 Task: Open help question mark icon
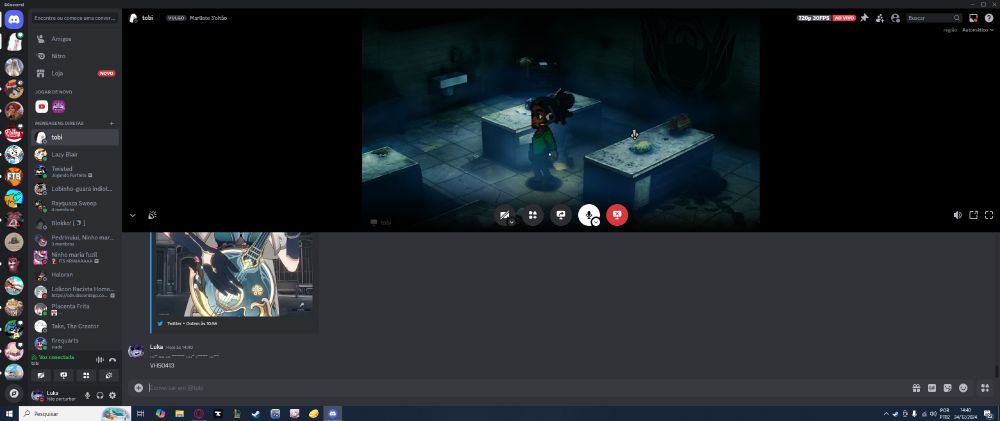point(989,18)
